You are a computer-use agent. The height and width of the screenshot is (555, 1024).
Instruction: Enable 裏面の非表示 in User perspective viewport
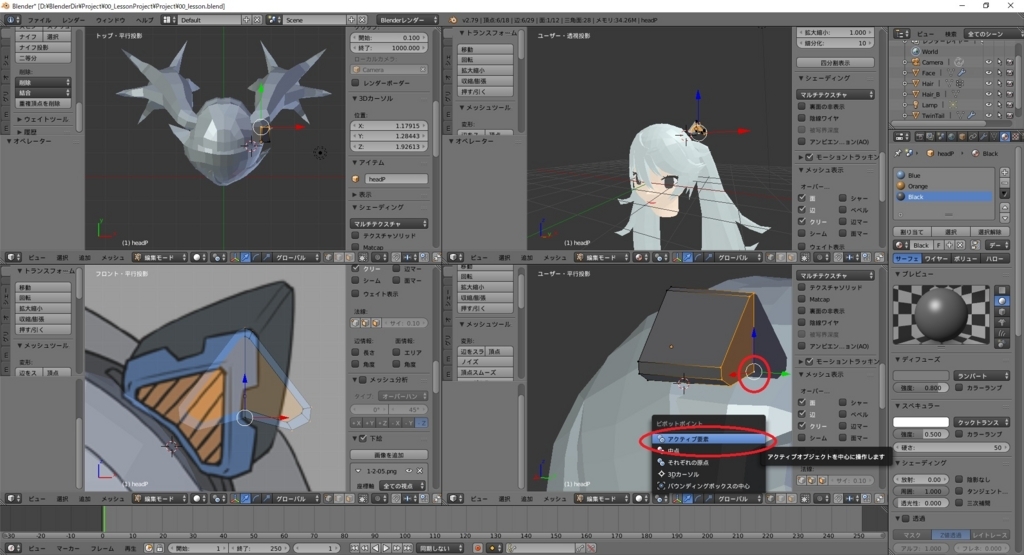(x=802, y=106)
